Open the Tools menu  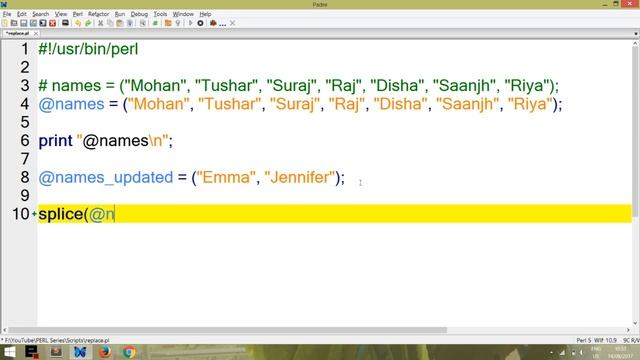(160, 14)
